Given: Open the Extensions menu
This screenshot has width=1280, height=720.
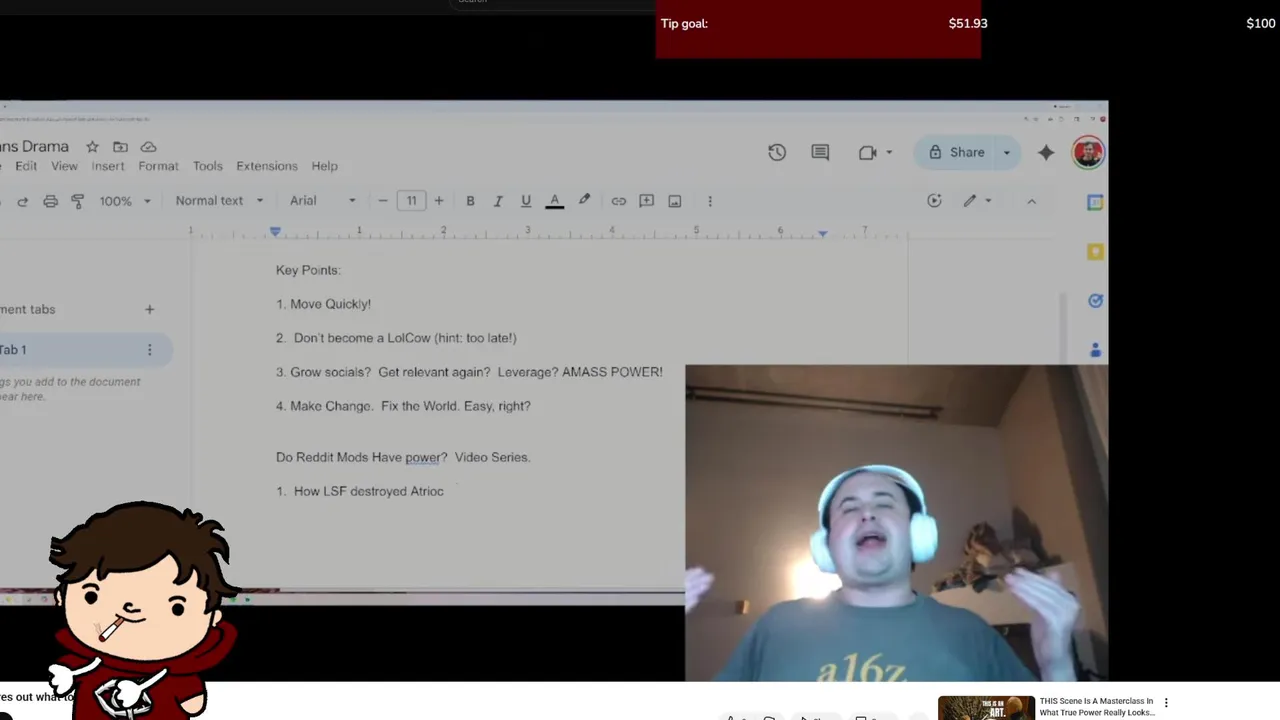Looking at the screenshot, I should coord(266,166).
